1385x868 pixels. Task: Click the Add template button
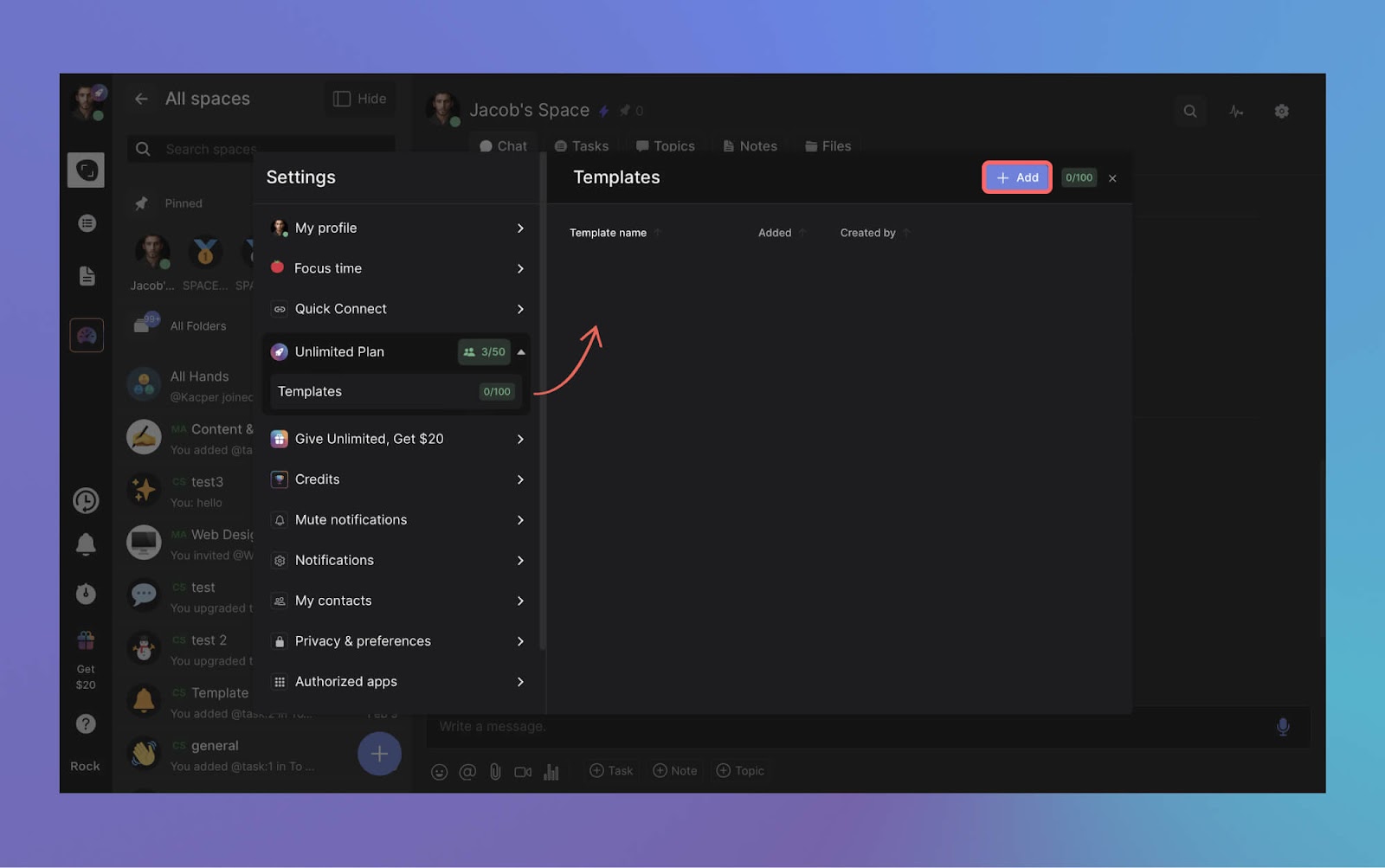[x=1017, y=177]
